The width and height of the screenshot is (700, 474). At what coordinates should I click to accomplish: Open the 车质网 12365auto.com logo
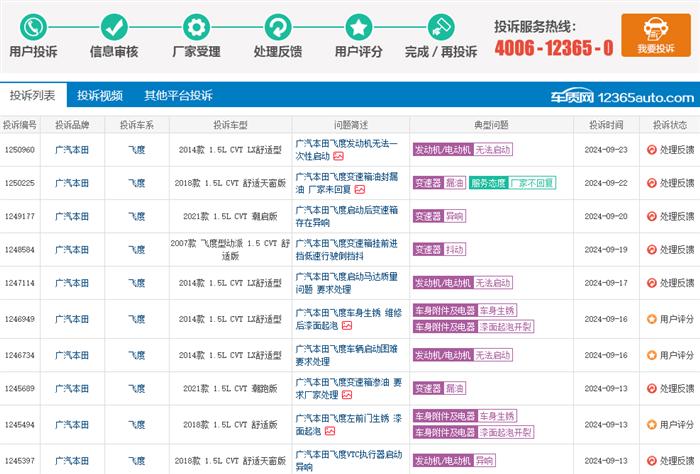click(622, 96)
